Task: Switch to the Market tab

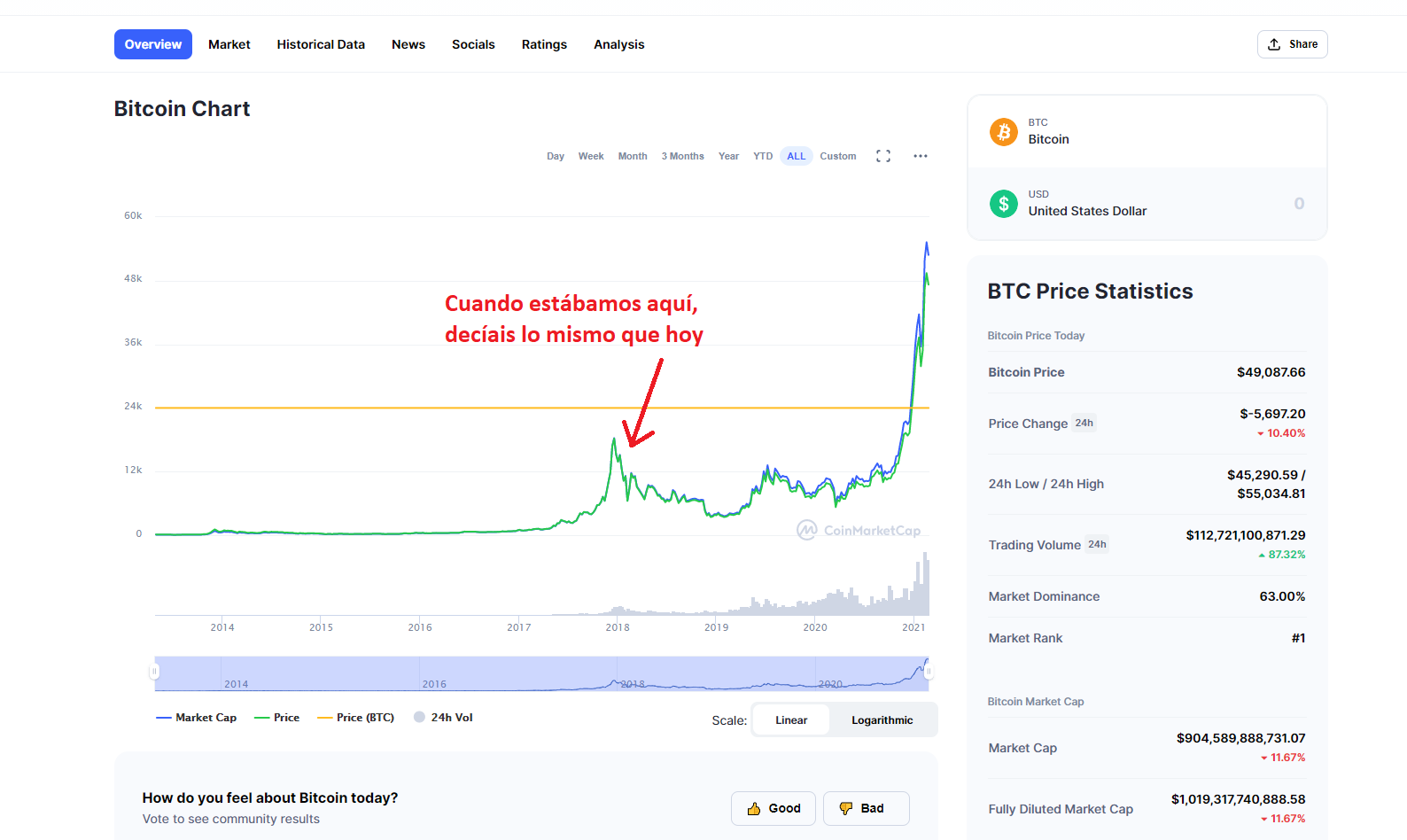Action: (x=229, y=44)
